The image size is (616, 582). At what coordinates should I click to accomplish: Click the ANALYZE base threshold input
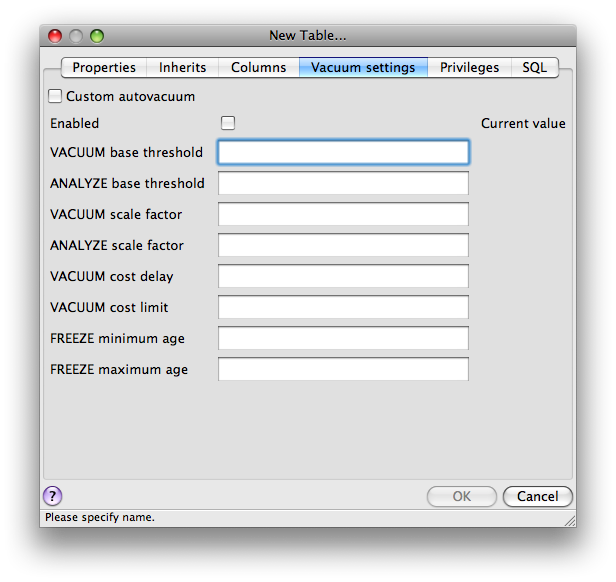[343, 183]
